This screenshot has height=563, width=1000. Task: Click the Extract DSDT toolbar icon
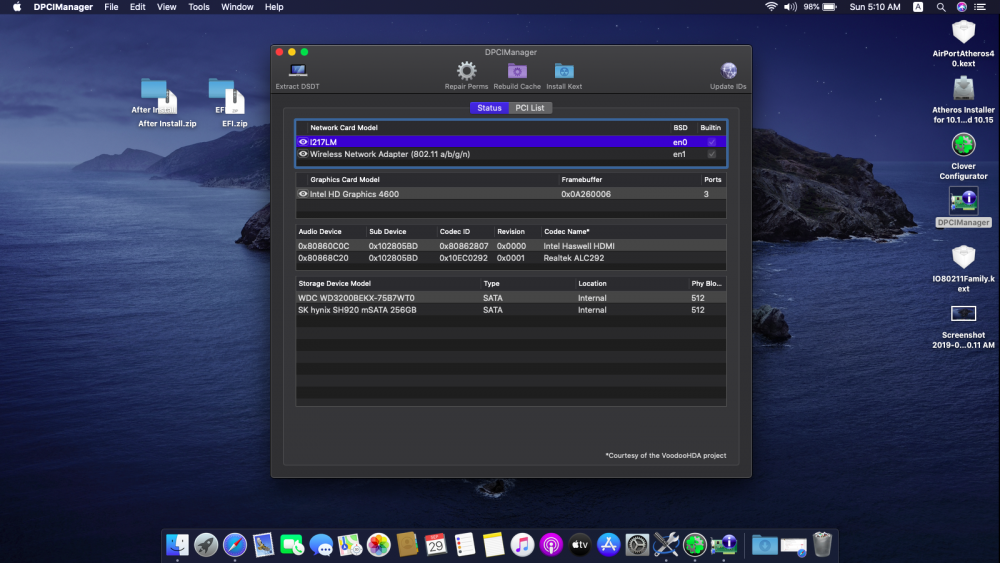click(298, 70)
